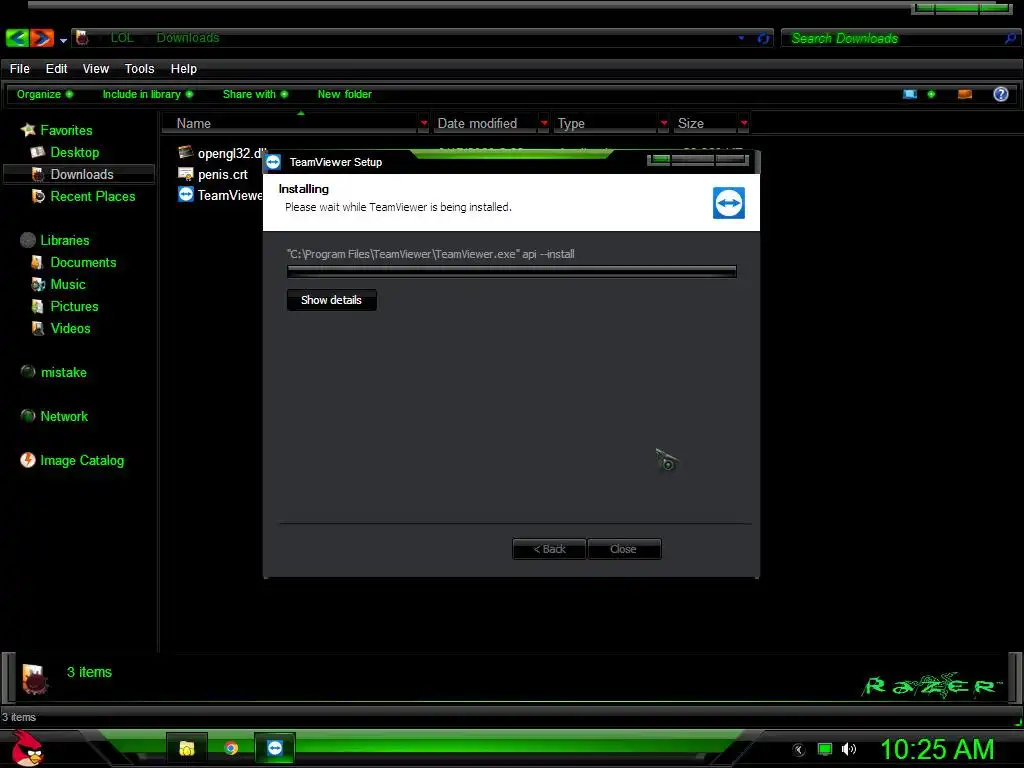This screenshot has width=1024, height=768.
Task: Select the LOL breadcrumb in address bar
Action: 122,38
